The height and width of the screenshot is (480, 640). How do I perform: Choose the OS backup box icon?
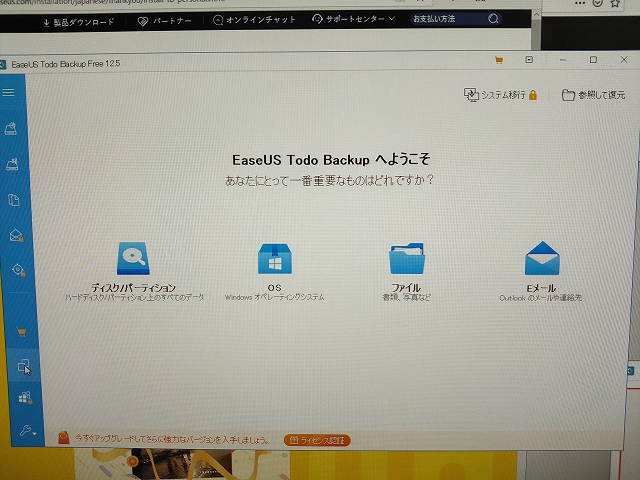(275, 259)
